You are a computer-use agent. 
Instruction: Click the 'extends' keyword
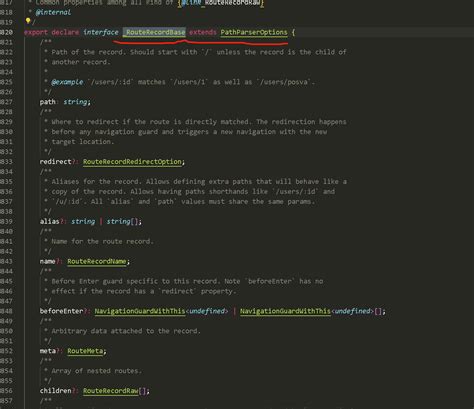pyautogui.click(x=203, y=32)
